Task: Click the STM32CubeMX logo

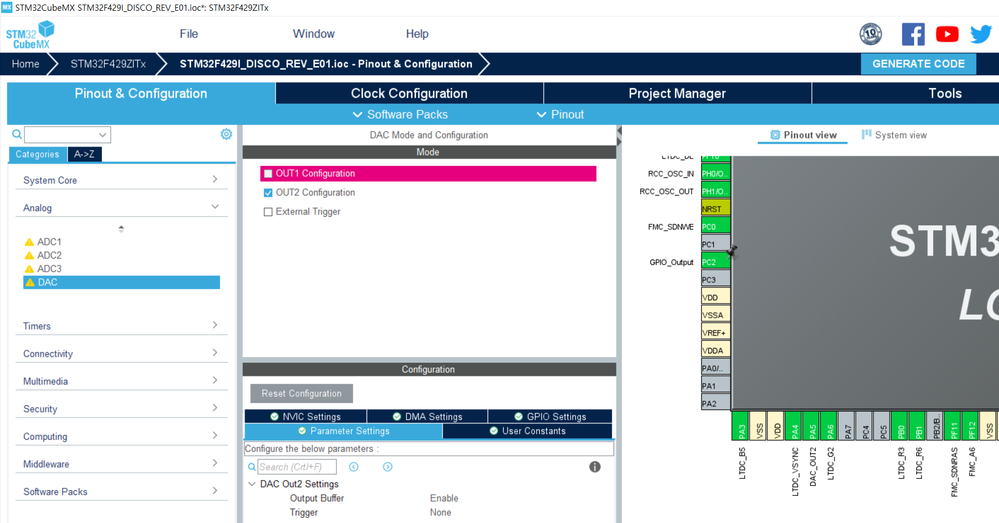Action: (29, 34)
